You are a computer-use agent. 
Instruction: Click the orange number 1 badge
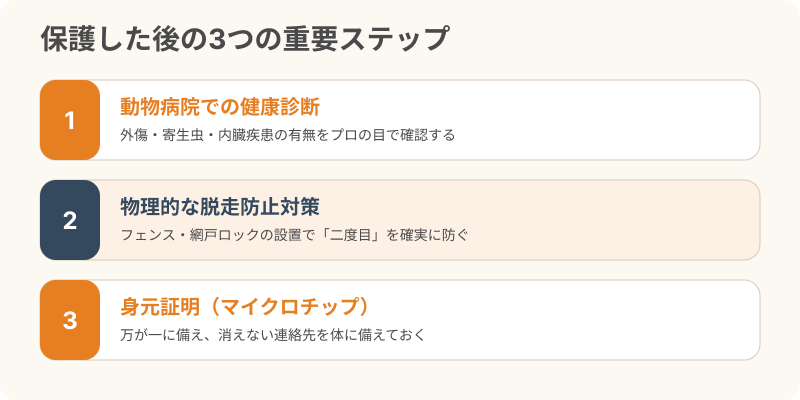70,120
